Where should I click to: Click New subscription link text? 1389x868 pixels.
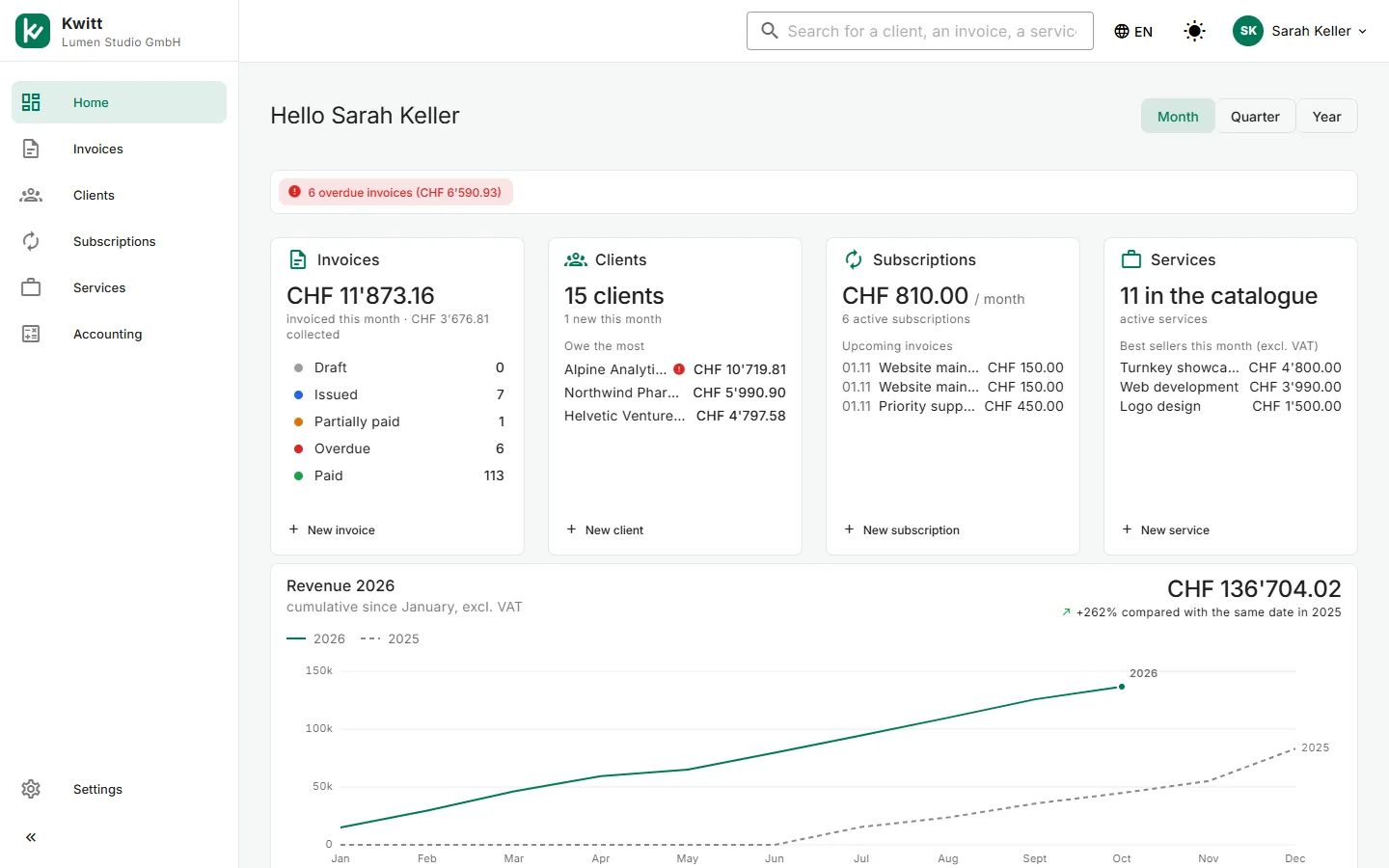click(911, 529)
